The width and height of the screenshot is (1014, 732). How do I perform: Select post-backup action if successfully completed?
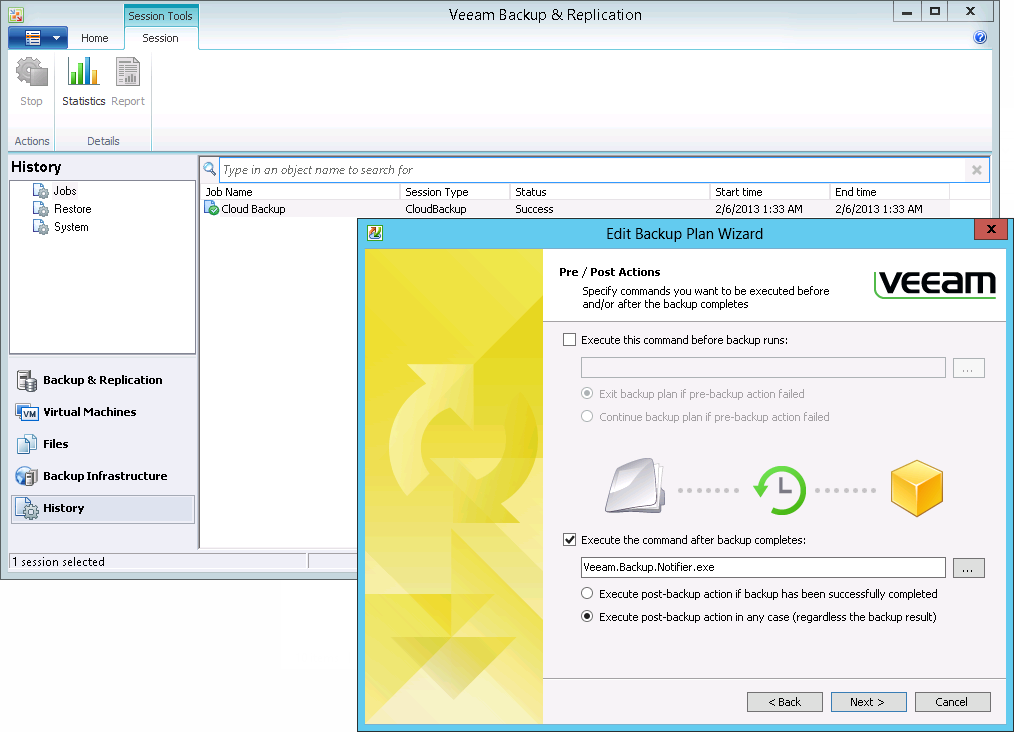(x=587, y=593)
